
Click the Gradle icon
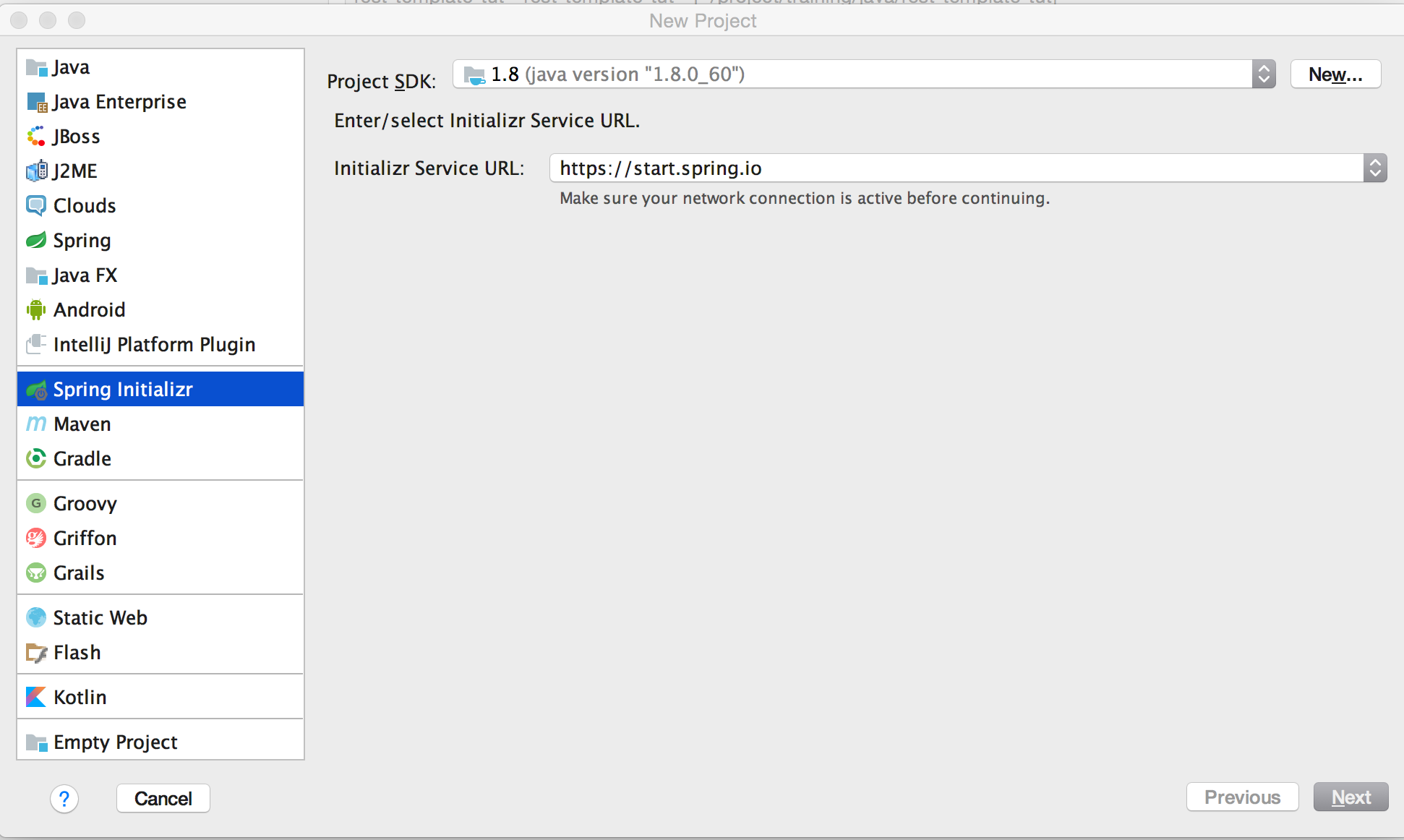tap(36, 459)
